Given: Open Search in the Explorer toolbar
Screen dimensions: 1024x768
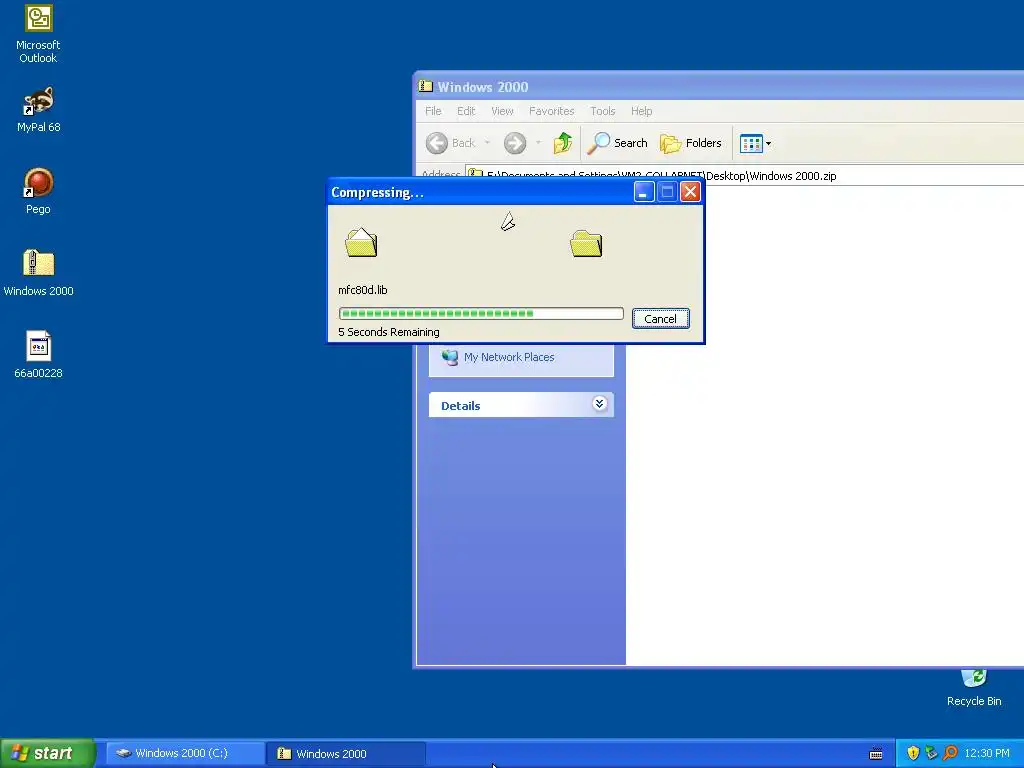Looking at the screenshot, I should (617, 143).
